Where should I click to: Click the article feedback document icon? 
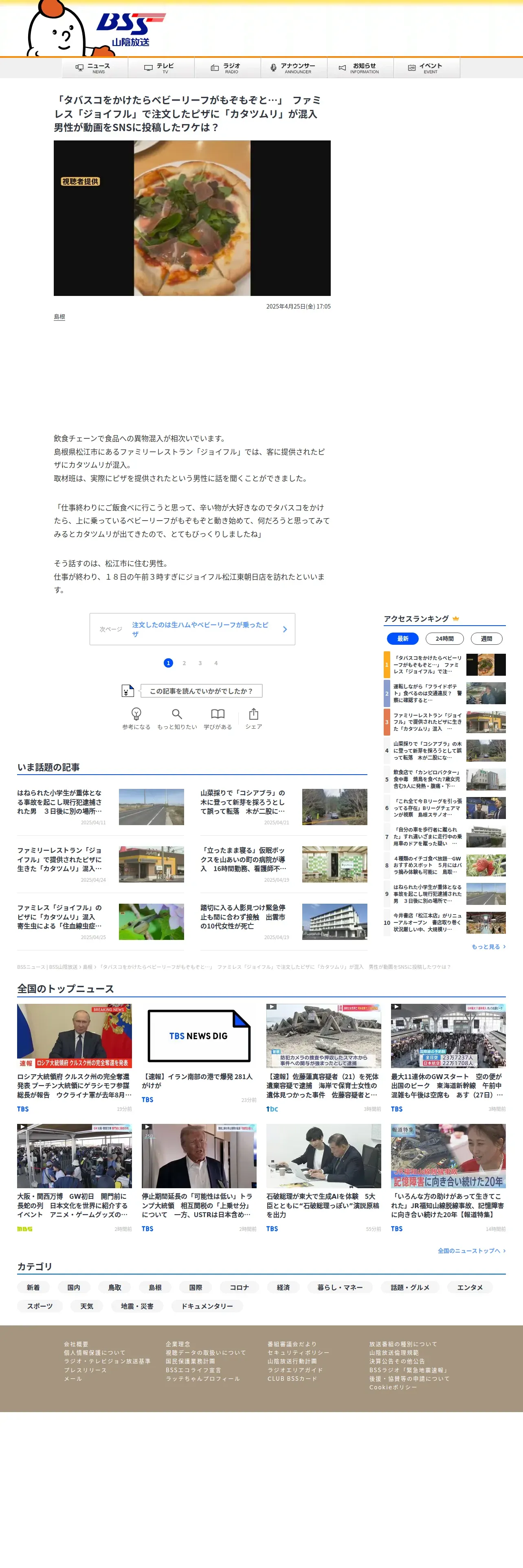click(127, 691)
